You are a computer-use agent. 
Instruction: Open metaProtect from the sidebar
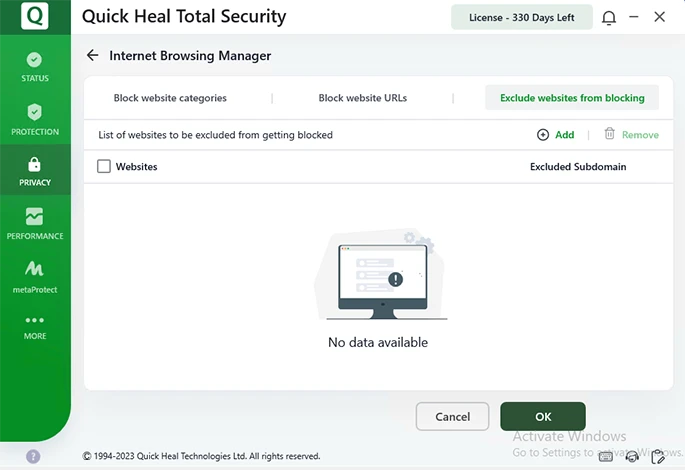click(35, 276)
